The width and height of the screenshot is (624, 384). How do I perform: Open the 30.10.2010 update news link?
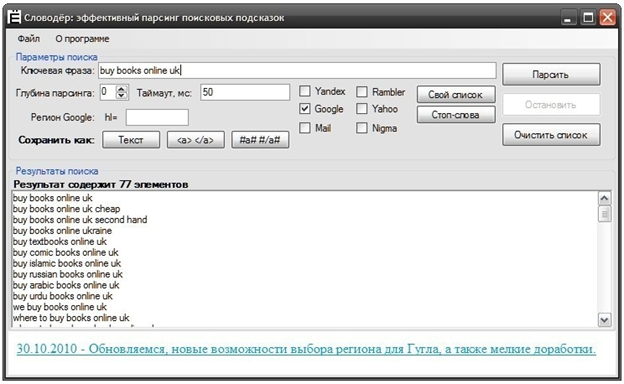click(306, 349)
